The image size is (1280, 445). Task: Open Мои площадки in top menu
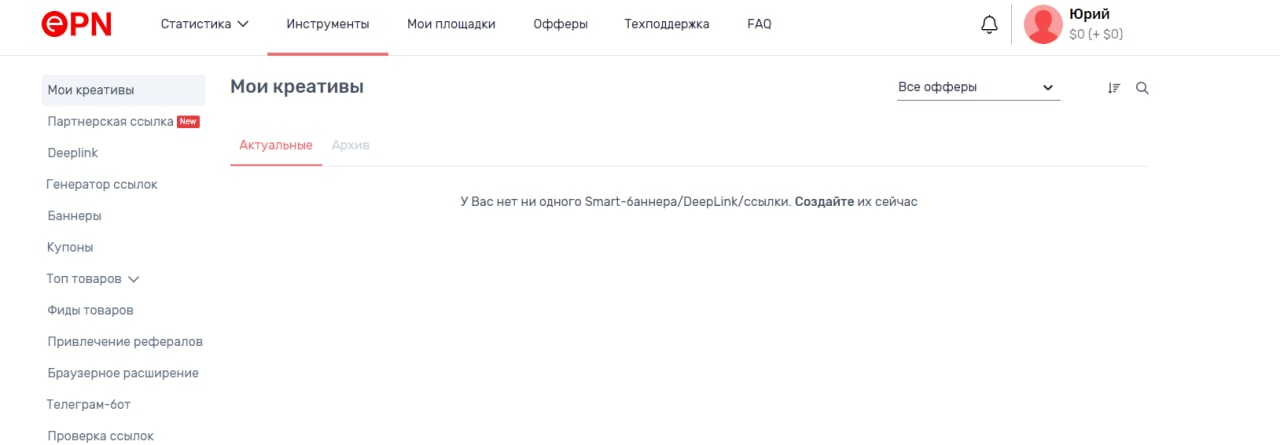[451, 24]
